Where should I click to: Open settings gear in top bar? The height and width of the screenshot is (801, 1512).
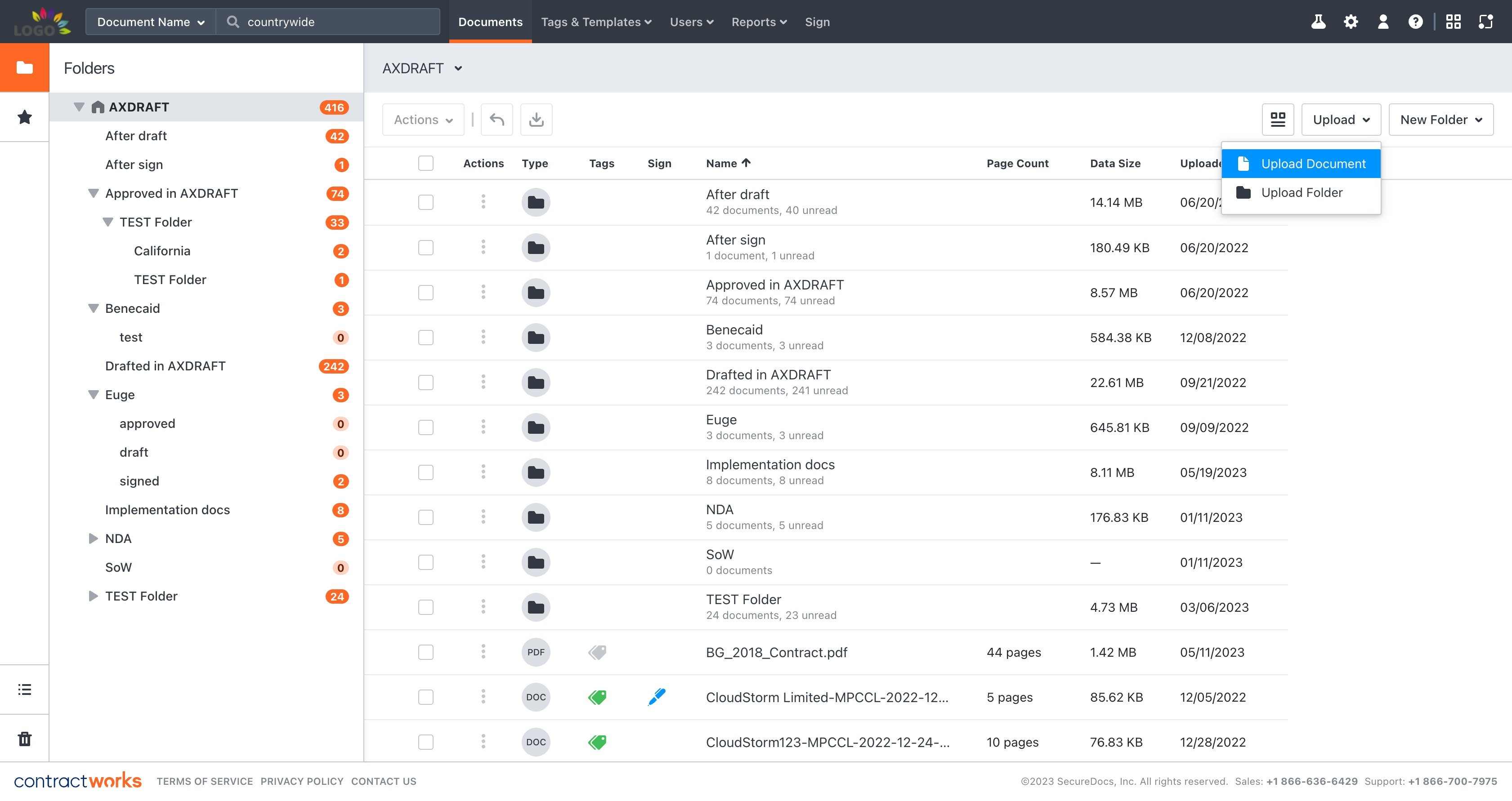coord(1351,22)
